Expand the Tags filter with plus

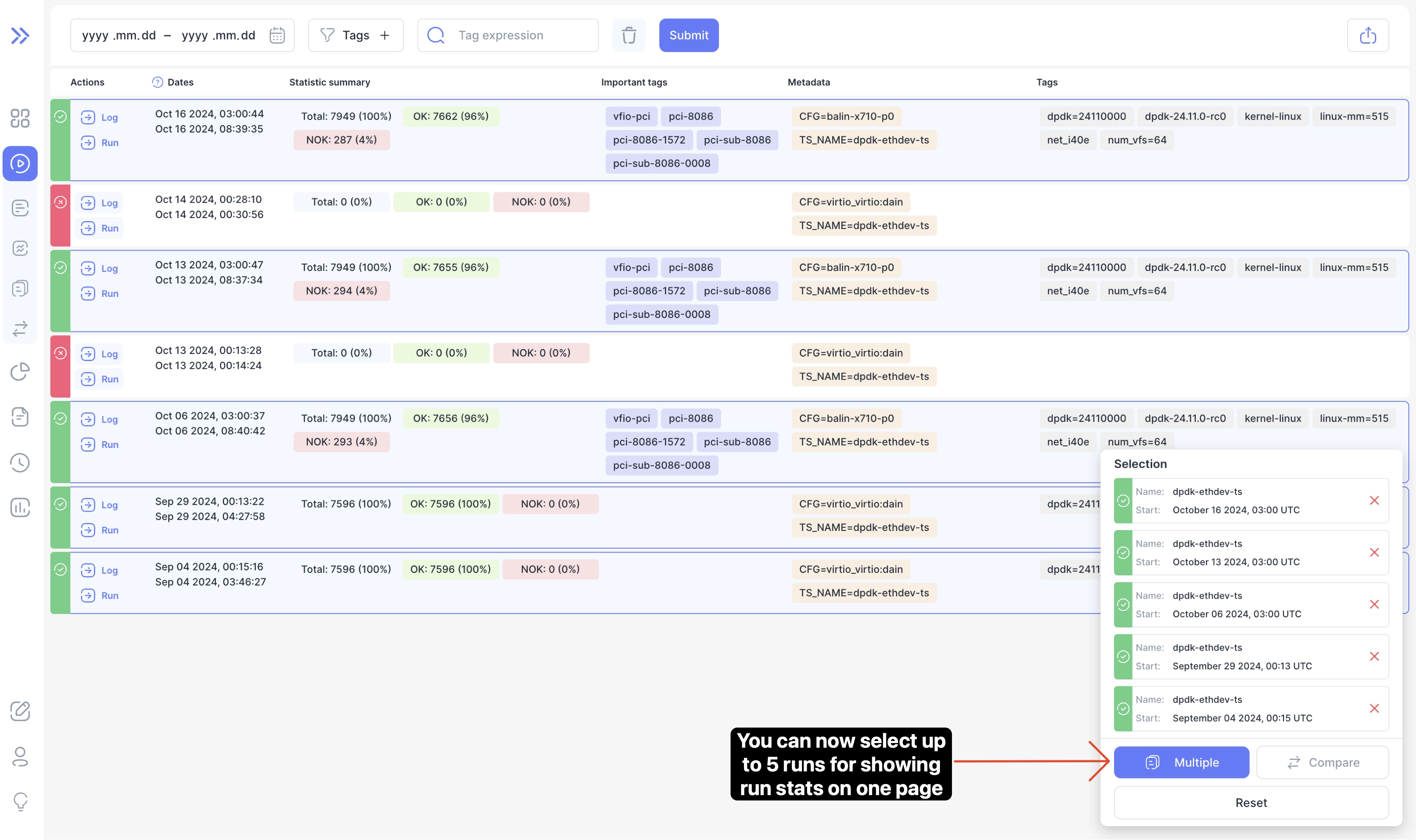[385, 36]
